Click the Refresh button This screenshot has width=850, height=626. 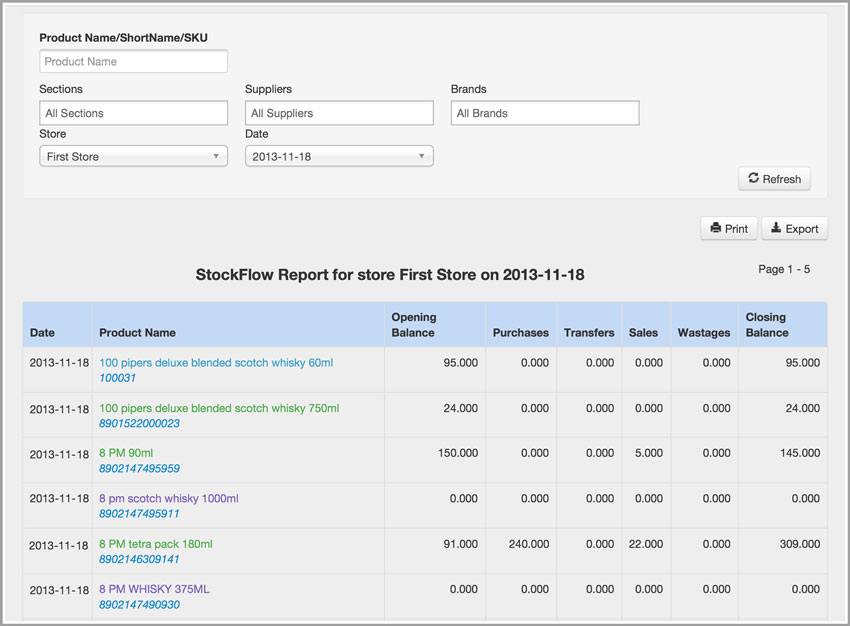(774, 179)
